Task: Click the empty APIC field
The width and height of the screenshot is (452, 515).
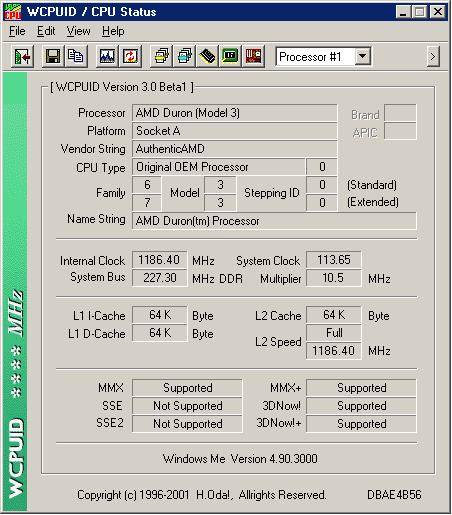Action: 400,131
